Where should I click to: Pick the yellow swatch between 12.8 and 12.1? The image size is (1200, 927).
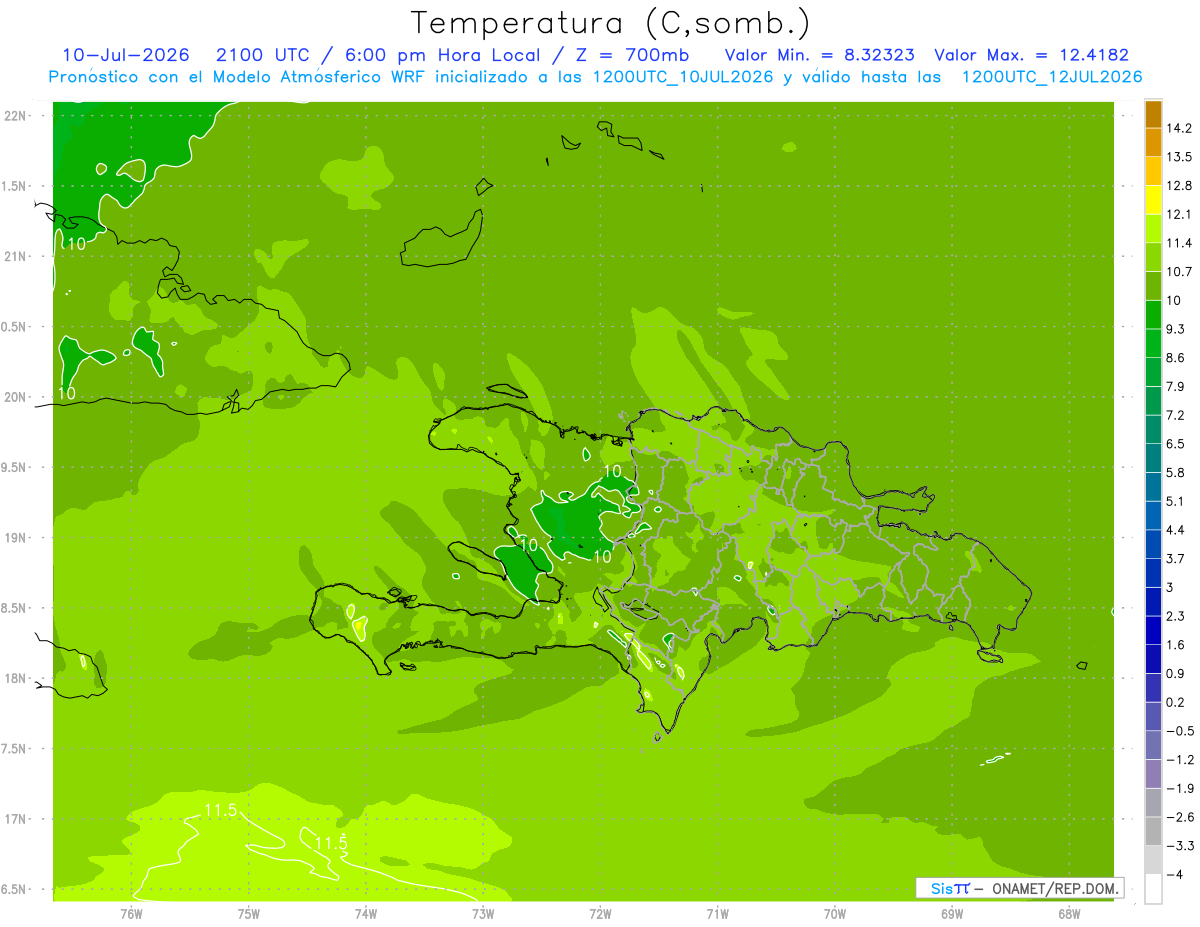point(1153,200)
